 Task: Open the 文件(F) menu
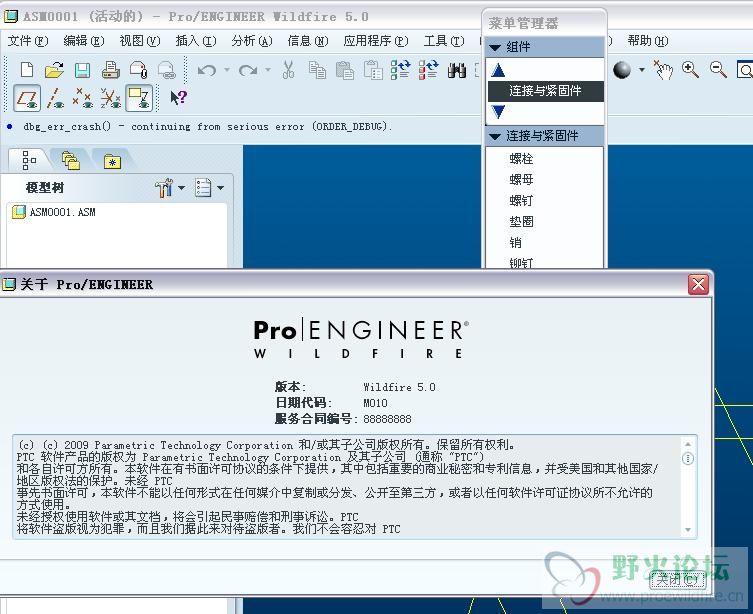(x=28, y=41)
